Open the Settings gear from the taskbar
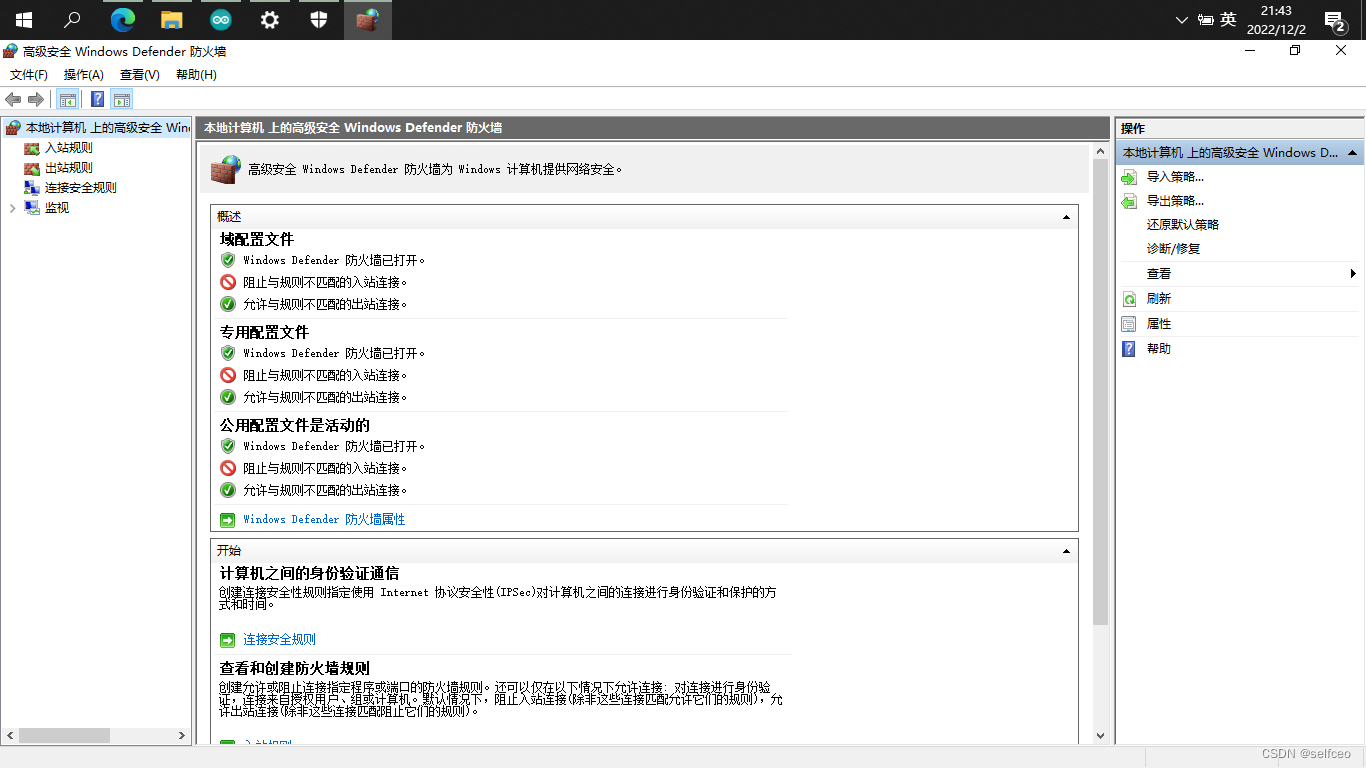The image size is (1366, 768). pos(270,20)
